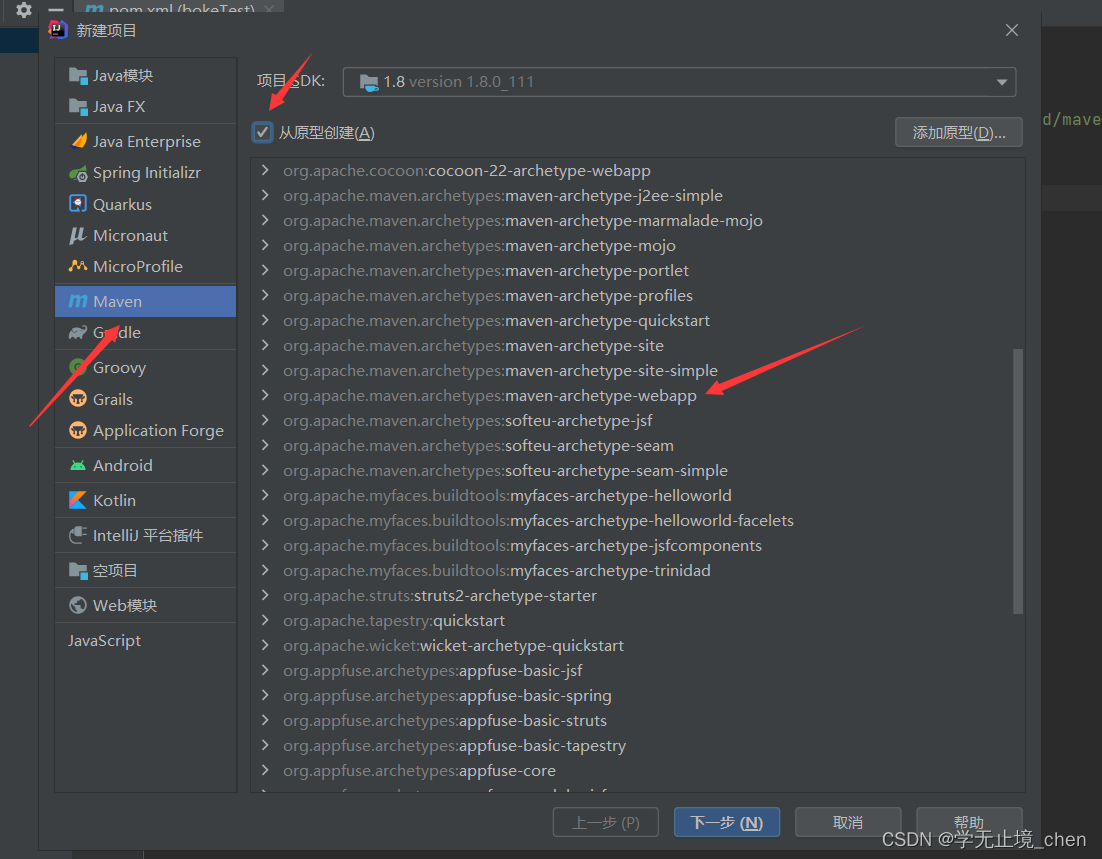Expand the struts2-archetype-starter node
The width and height of the screenshot is (1102, 859).
coord(265,595)
